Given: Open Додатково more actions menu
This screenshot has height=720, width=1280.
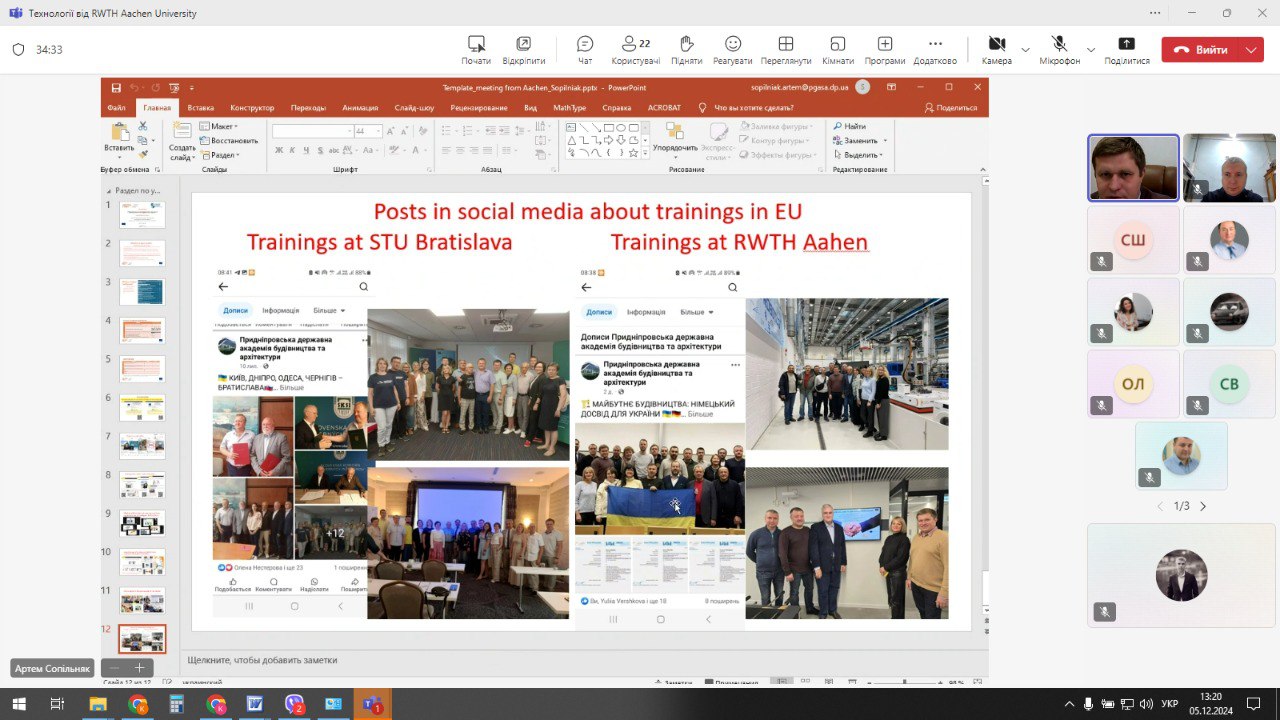Looking at the screenshot, I should click(x=935, y=49).
